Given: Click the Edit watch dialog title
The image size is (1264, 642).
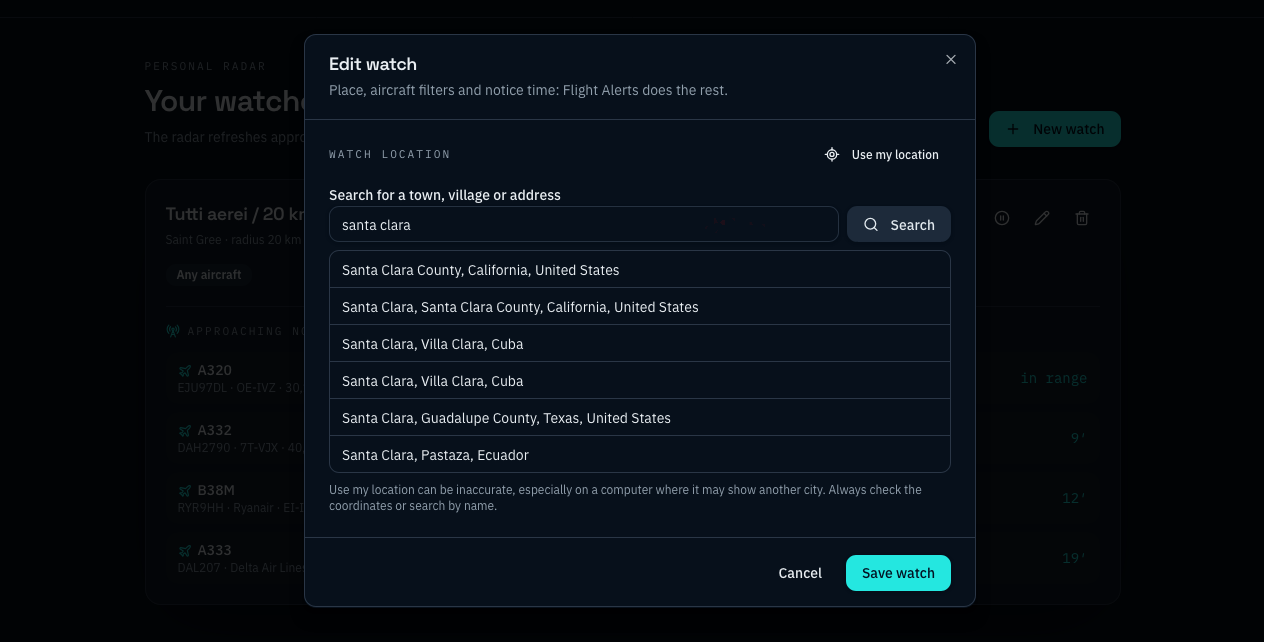Looking at the screenshot, I should [373, 64].
